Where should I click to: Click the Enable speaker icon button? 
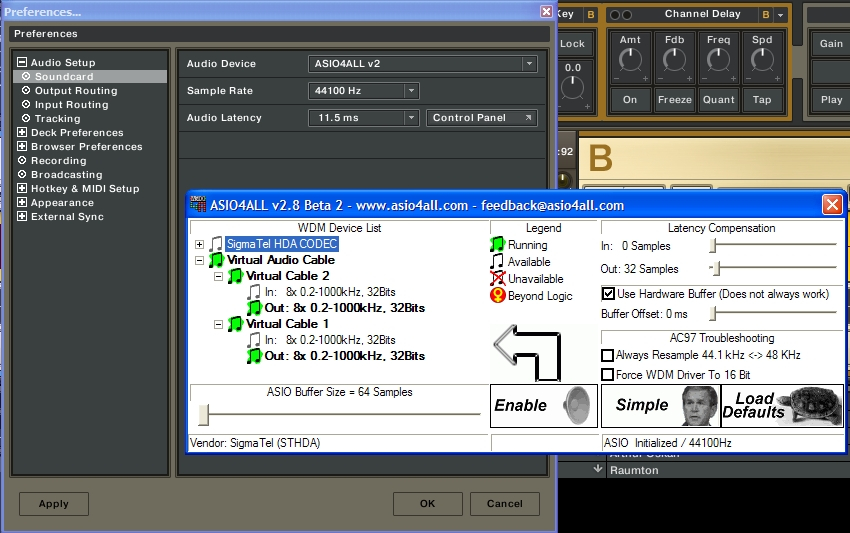tap(544, 405)
